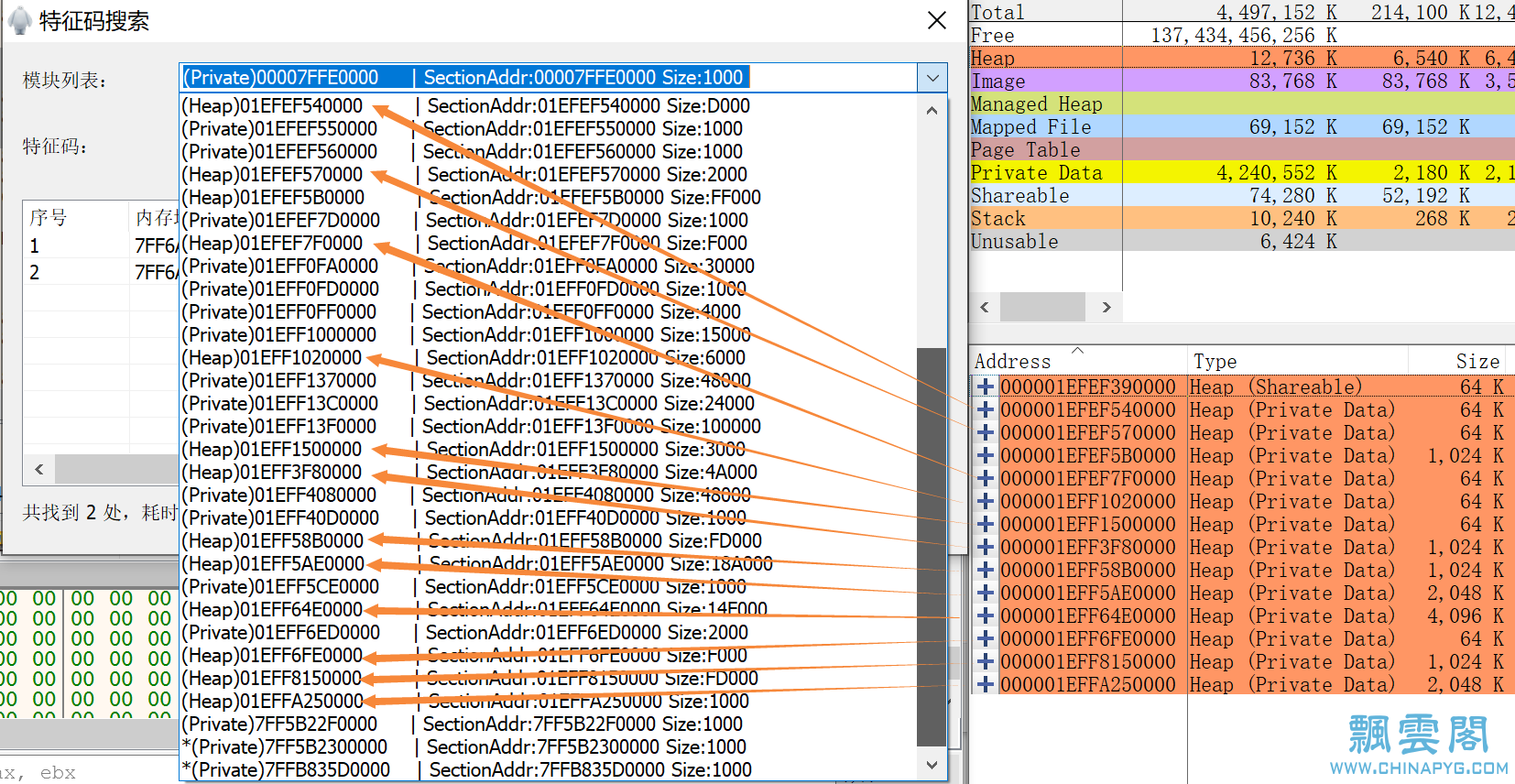Expand the 000001EFF6FE0000 heap row

point(986,638)
